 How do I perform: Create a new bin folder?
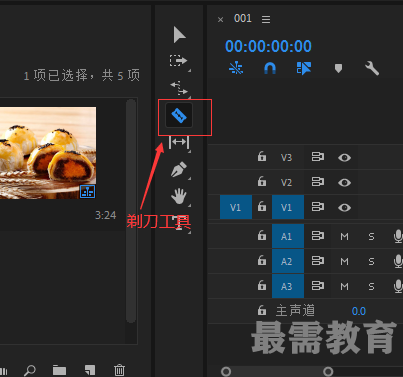click(59, 370)
